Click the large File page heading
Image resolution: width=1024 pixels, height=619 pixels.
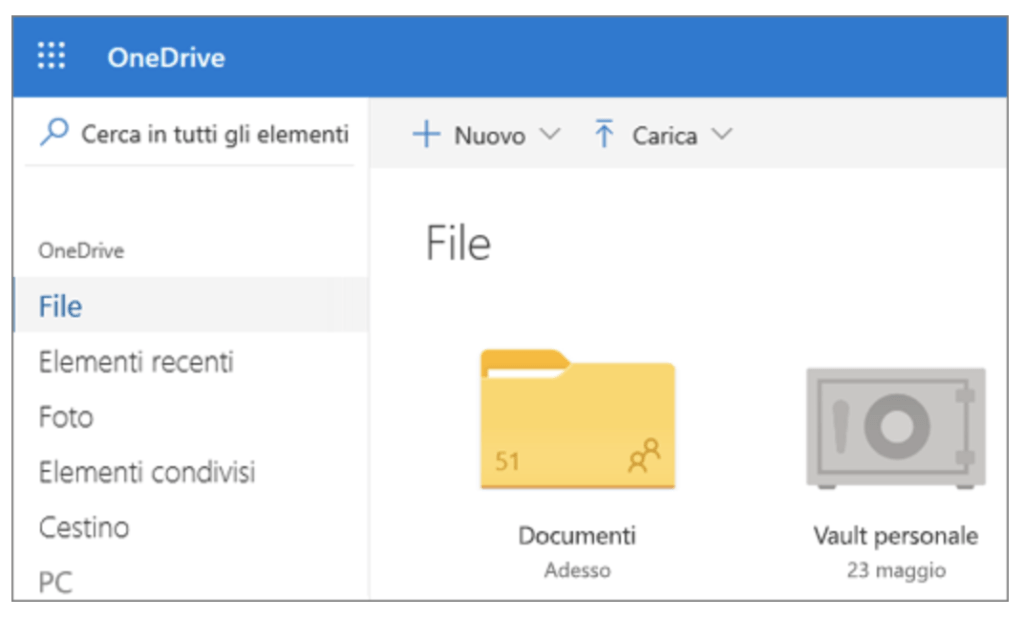tap(458, 244)
